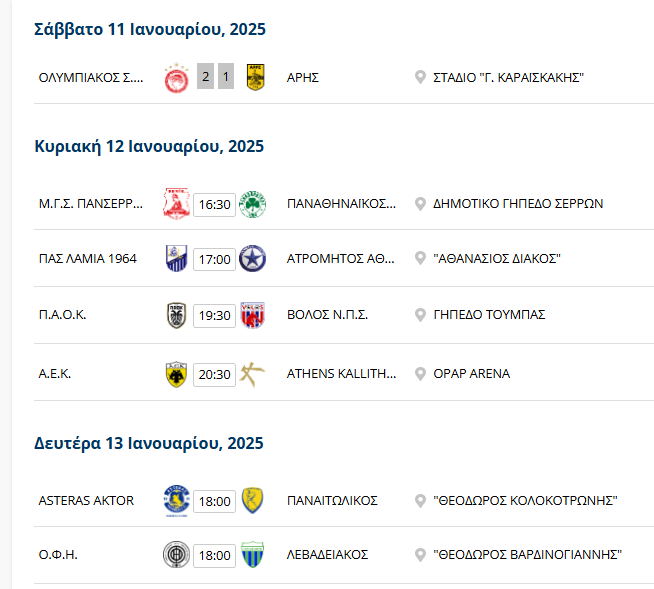The width and height of the screenshot is (654, 589).
Task: Open the Athens Kallithea gold logo
Action: (x=252, y=374)
